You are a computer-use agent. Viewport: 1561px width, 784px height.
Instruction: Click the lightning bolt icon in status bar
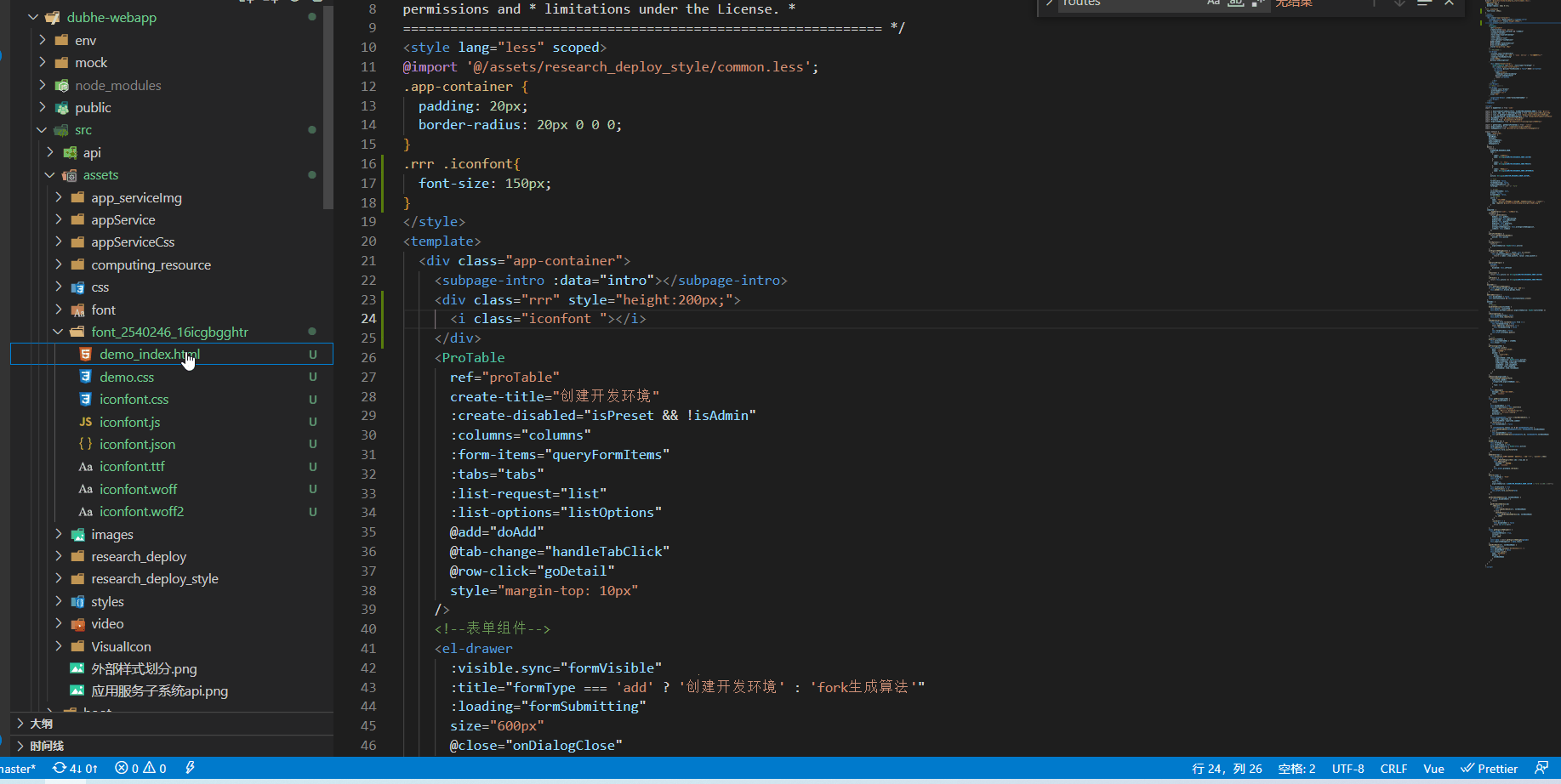(189, 768)
